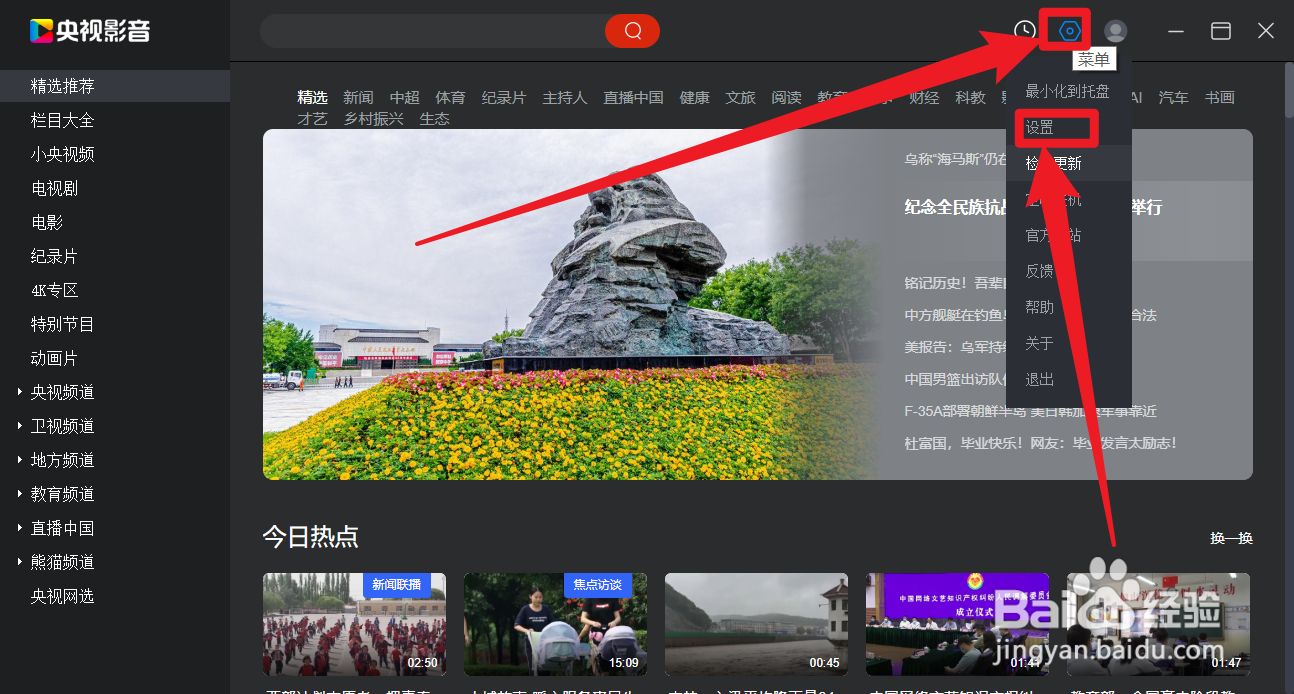Screen dimensions: 1294x694
Task: Select 检查更新 in the menu
Action: point(1053,163)
